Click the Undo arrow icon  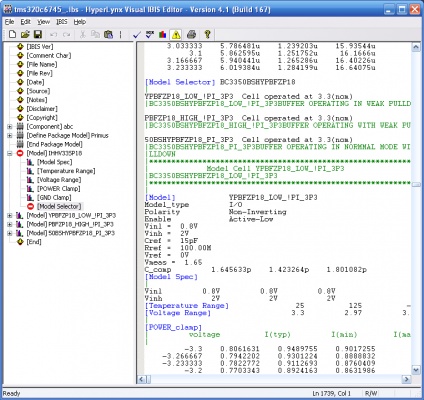[x=53, y=34]
